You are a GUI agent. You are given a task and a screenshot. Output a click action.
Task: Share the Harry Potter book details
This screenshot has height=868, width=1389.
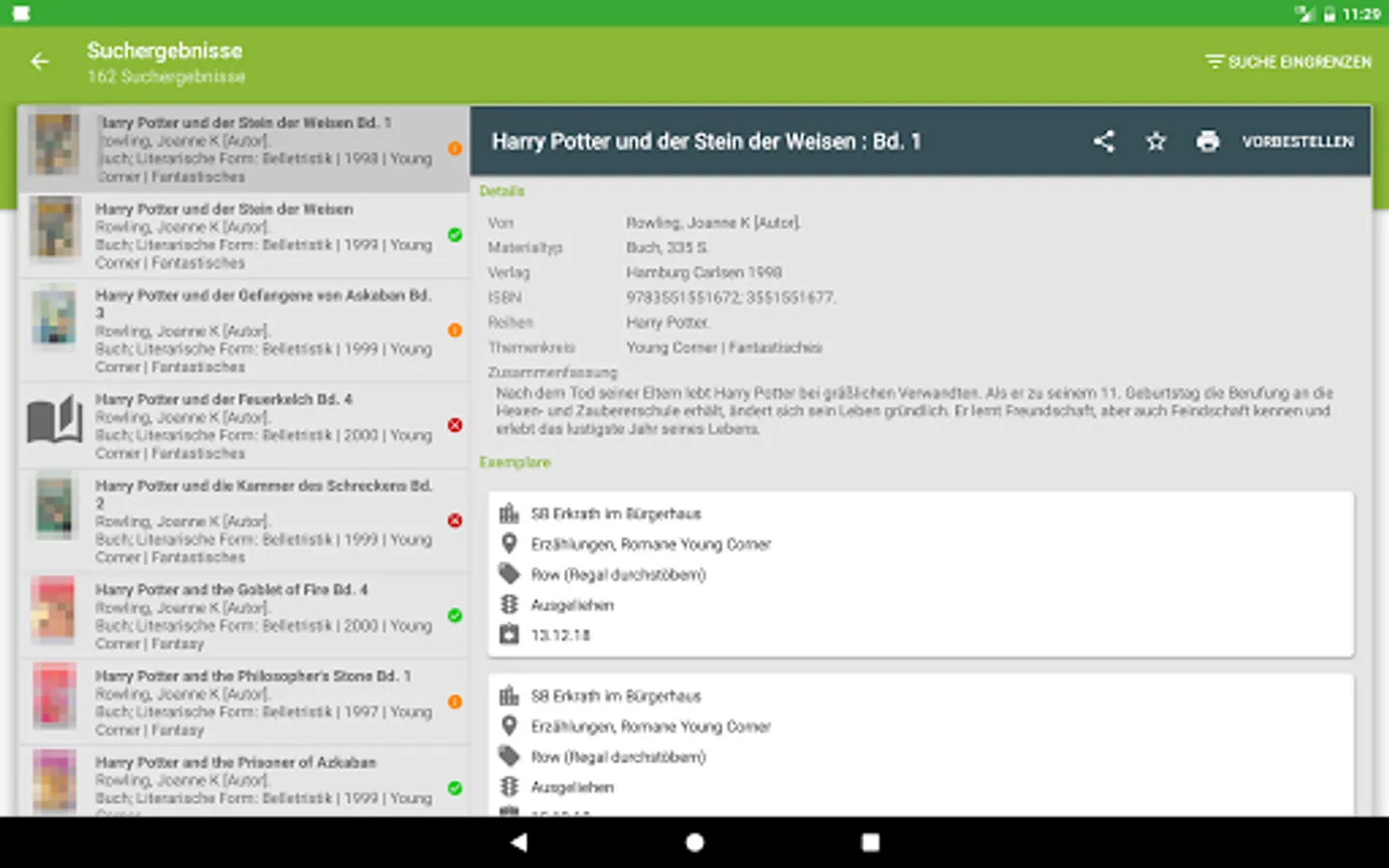tap(1103, 142)
